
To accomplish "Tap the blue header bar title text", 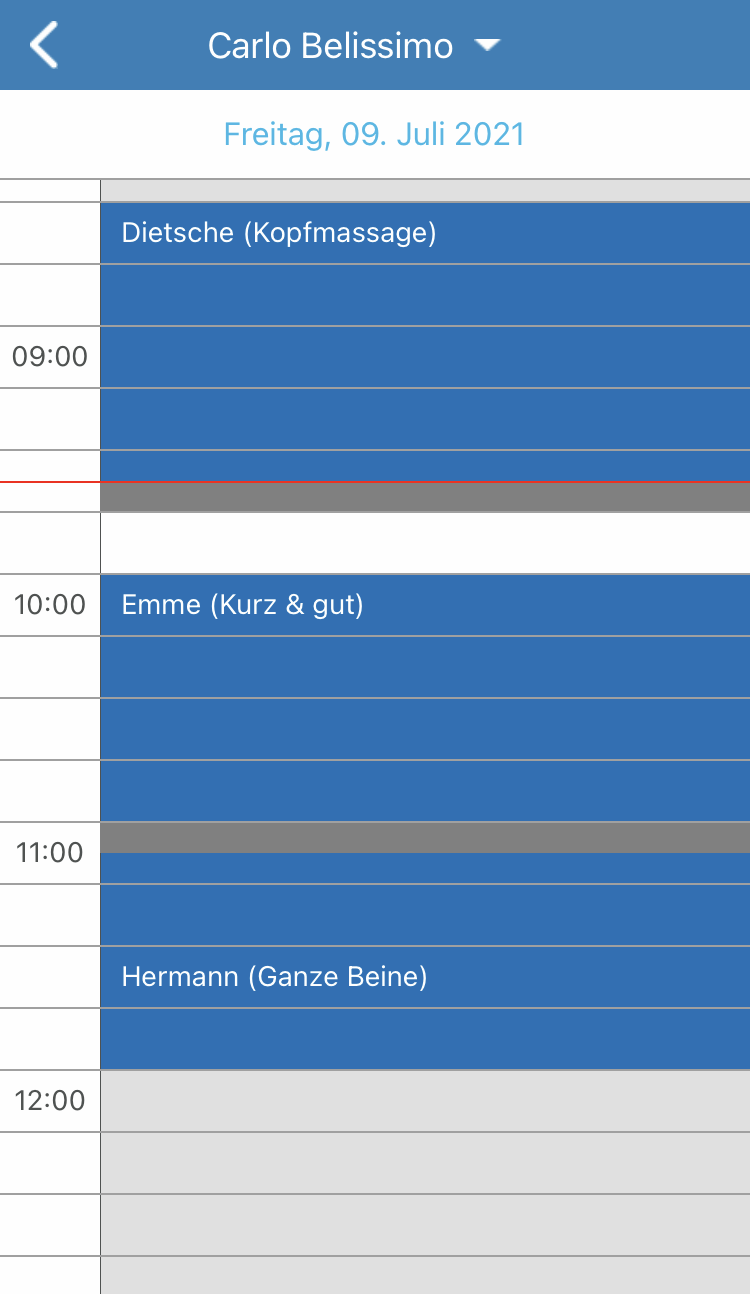I will point(330,46).
